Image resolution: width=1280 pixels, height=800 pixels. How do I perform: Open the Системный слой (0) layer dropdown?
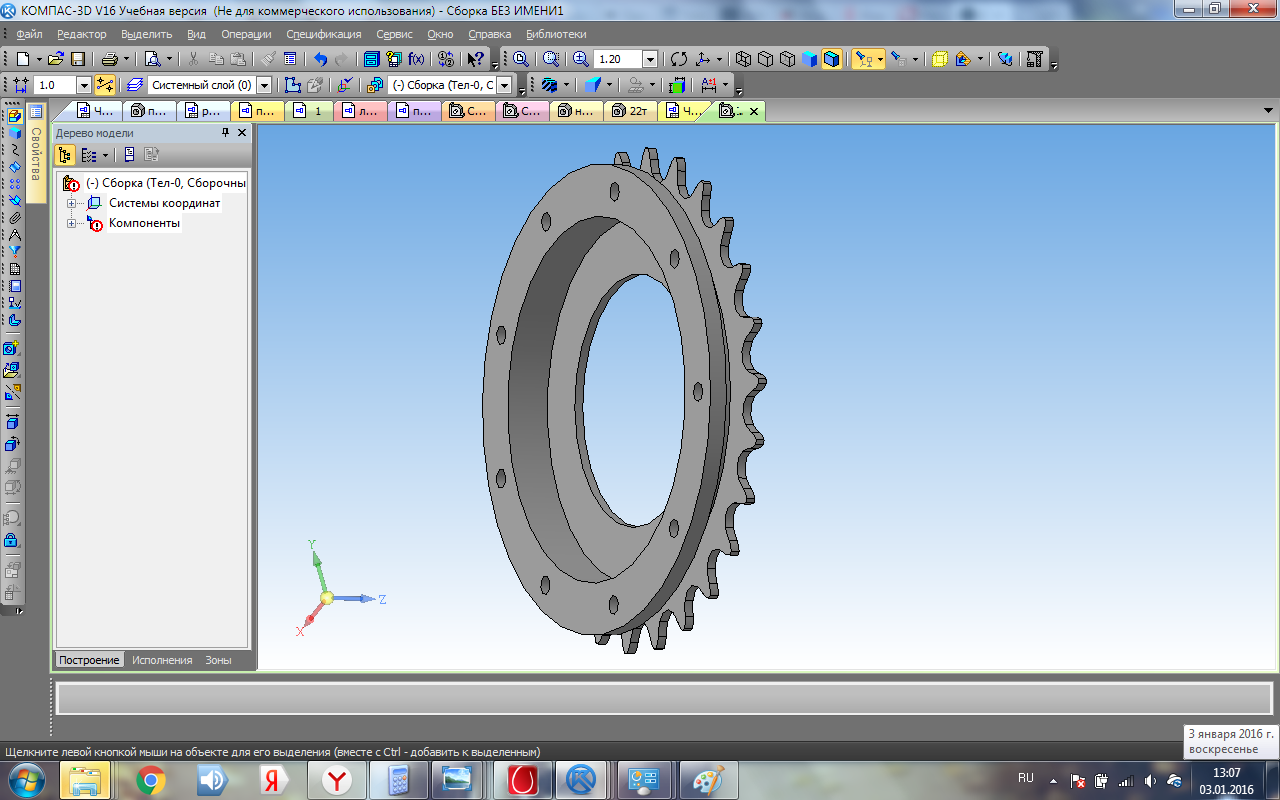264,85
